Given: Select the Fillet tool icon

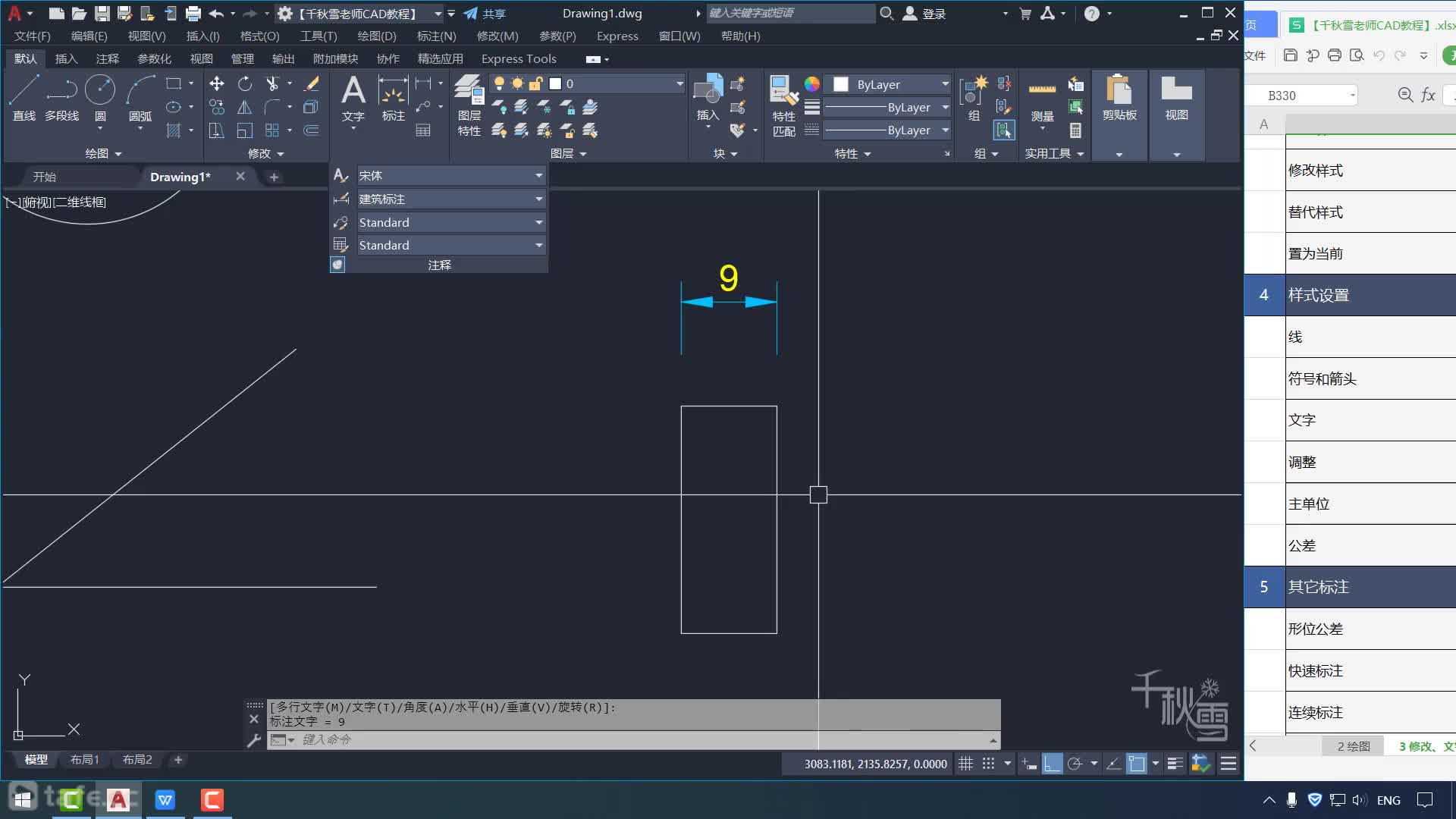Looking at the screenshot, I should coord(272,107).
